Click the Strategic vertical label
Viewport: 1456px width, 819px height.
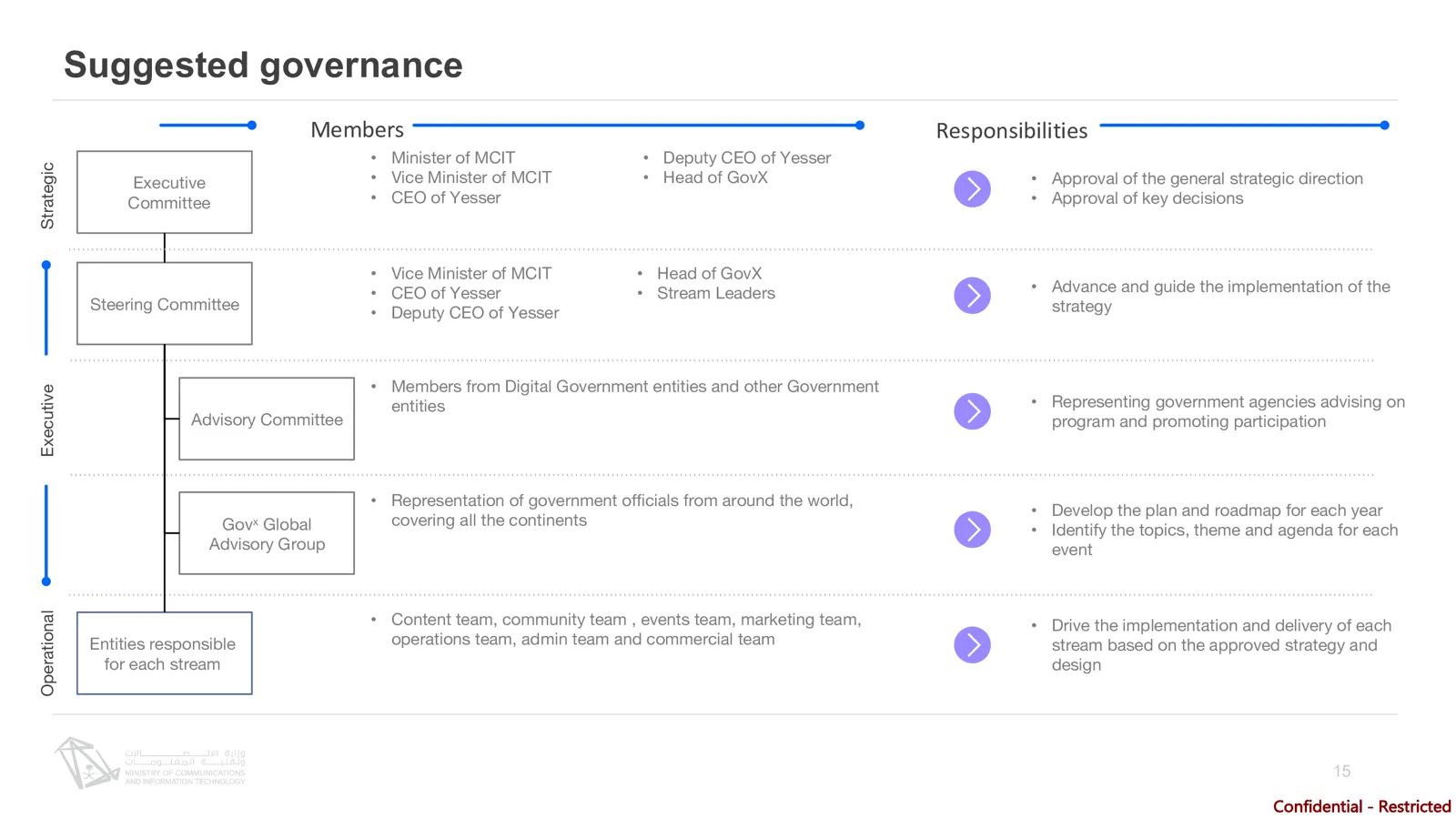click(x=47, y=196)
